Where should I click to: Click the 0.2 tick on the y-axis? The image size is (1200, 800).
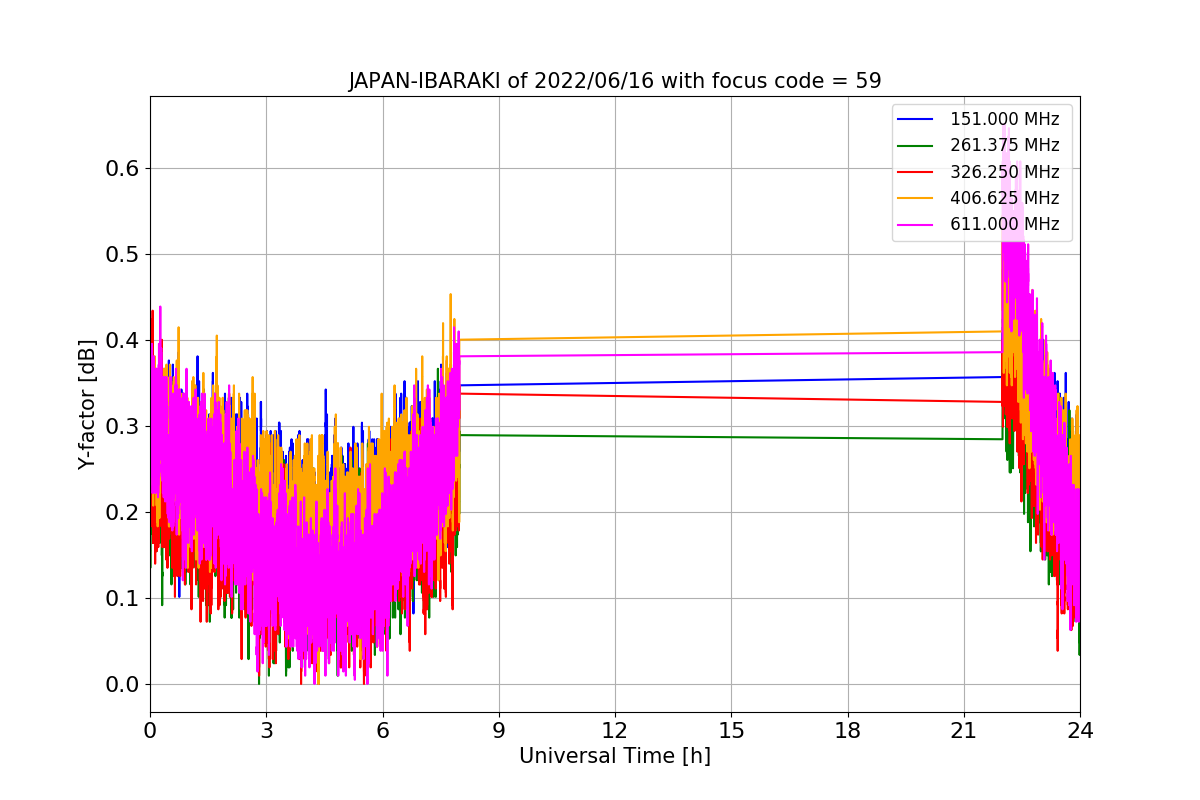pyautogui.click(x=122, y=512)
